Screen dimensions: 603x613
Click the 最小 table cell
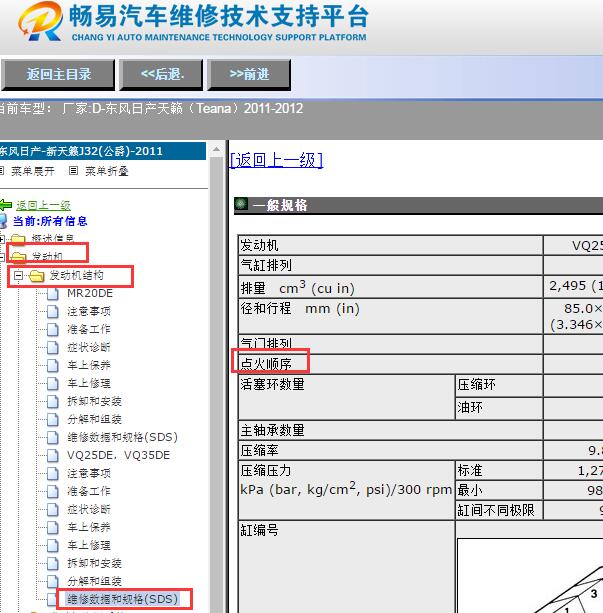[499, 490]
